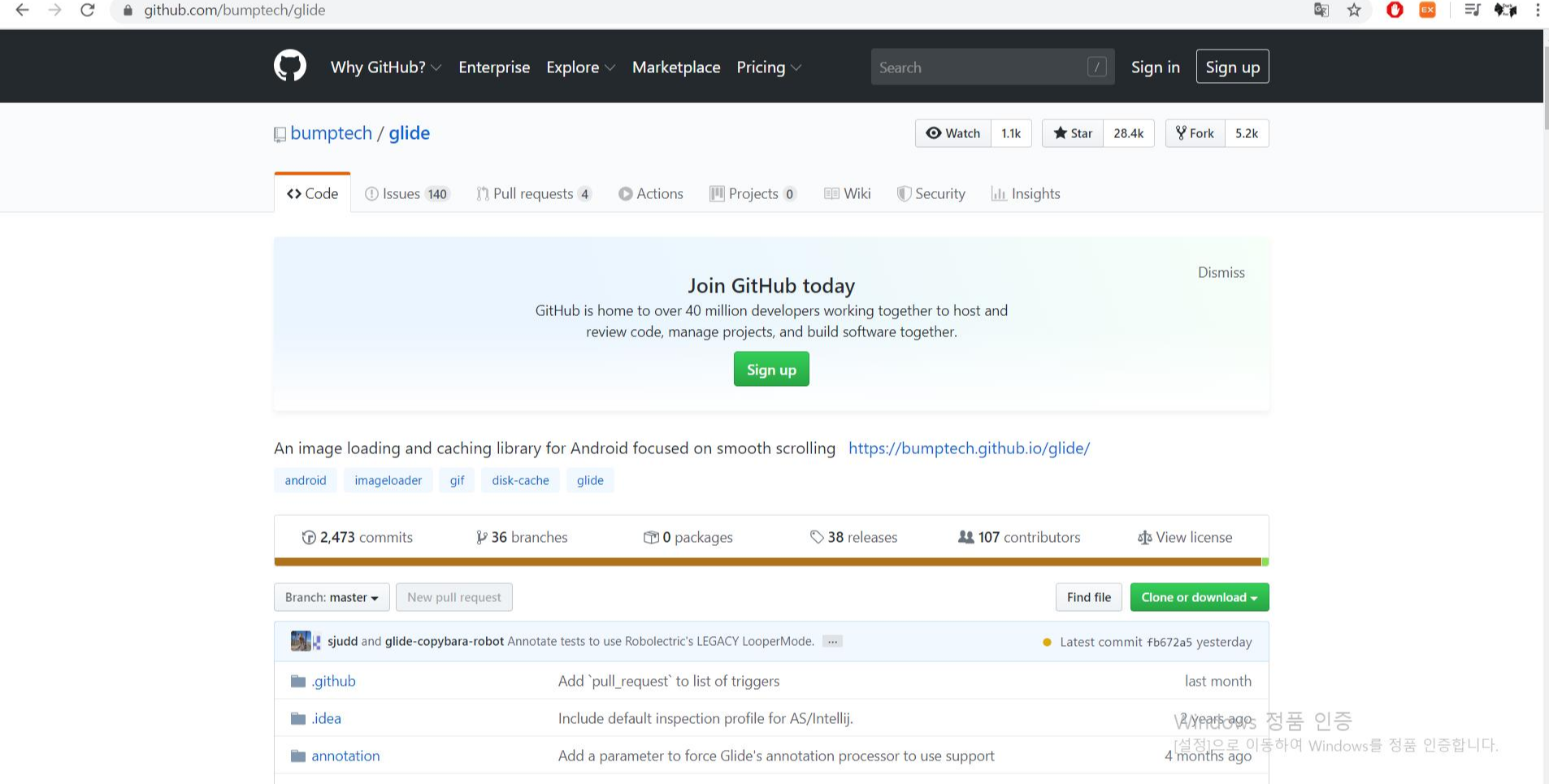Open Clone or download dropdown
The height and width of the screenshot is (784, 1549).
(x=1199, y=597)
